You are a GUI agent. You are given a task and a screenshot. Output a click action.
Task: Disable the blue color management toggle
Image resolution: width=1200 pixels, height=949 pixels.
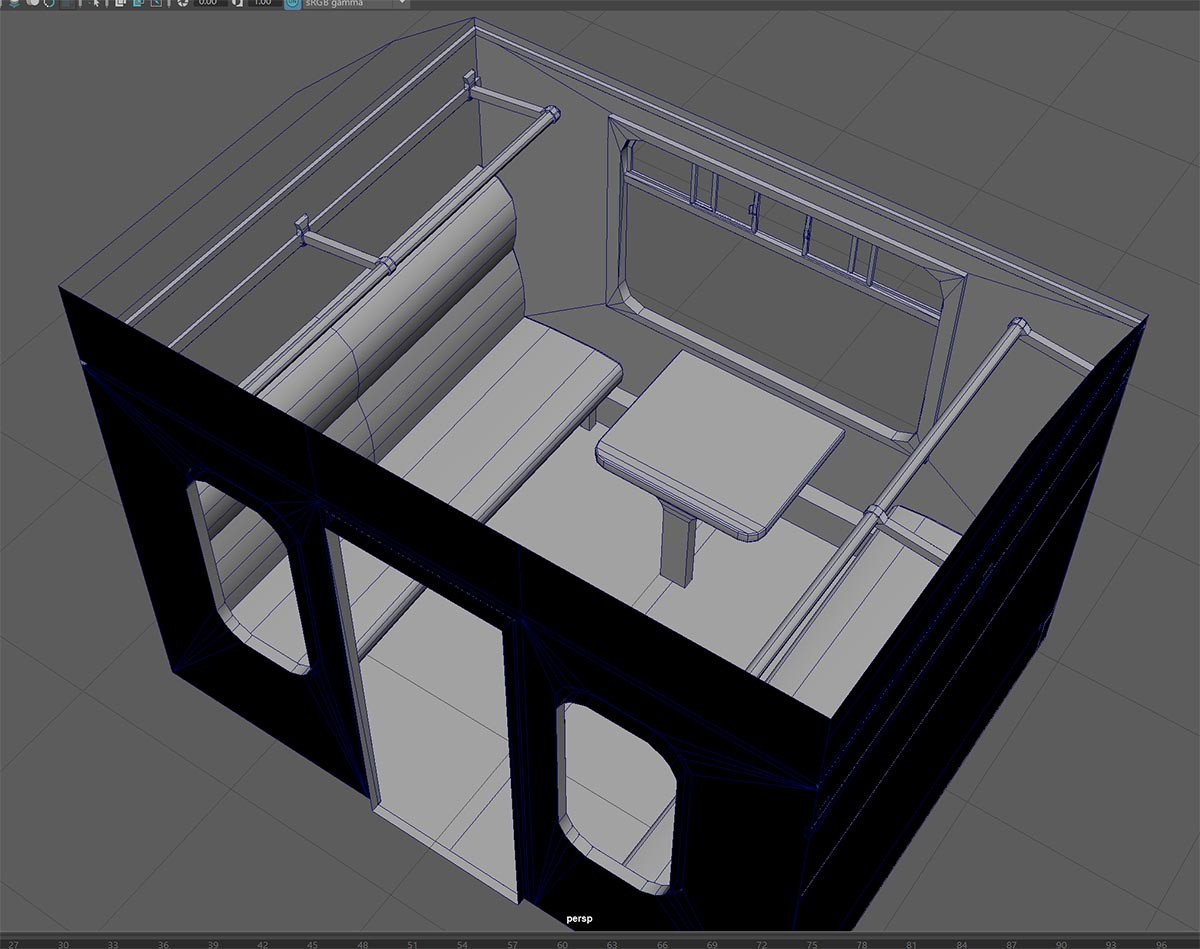tap(292, 5)
